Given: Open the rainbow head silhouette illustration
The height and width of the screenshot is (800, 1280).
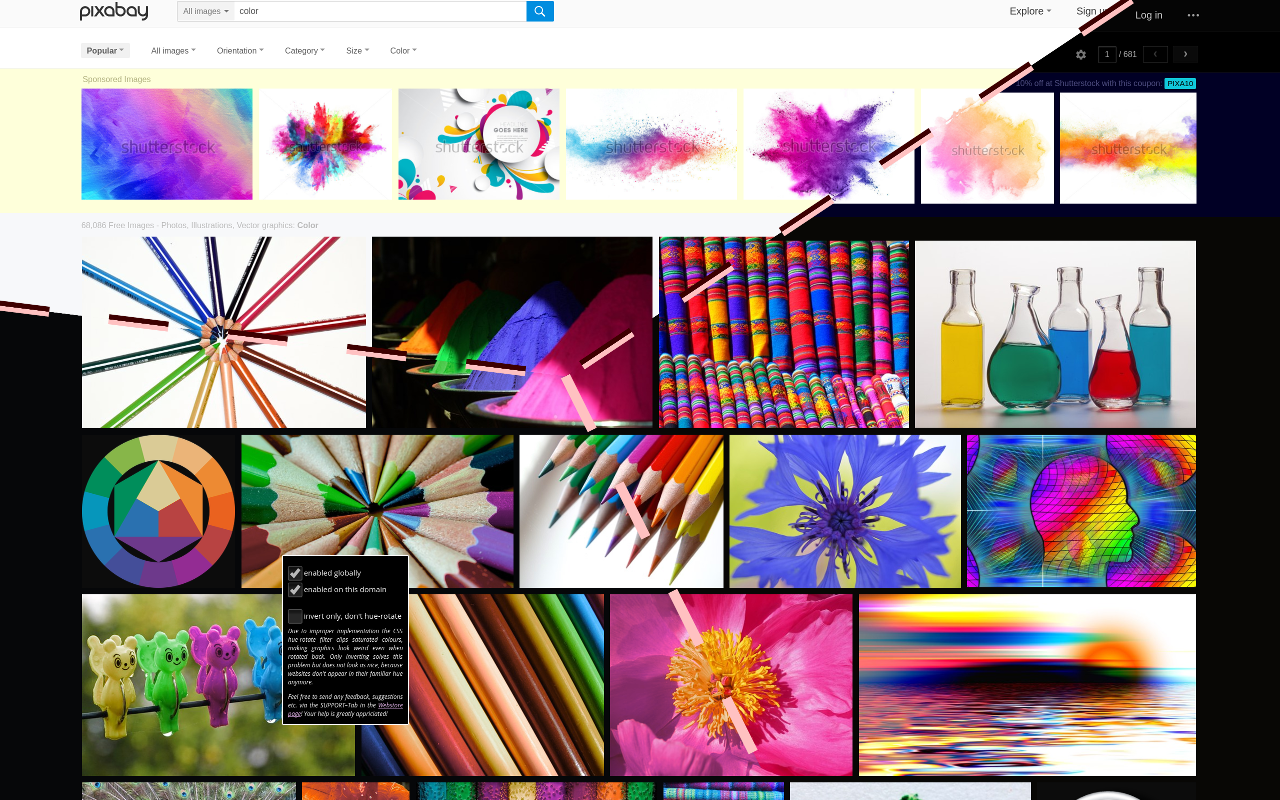Looking at the screenshot, I should tap(1081, 511).
